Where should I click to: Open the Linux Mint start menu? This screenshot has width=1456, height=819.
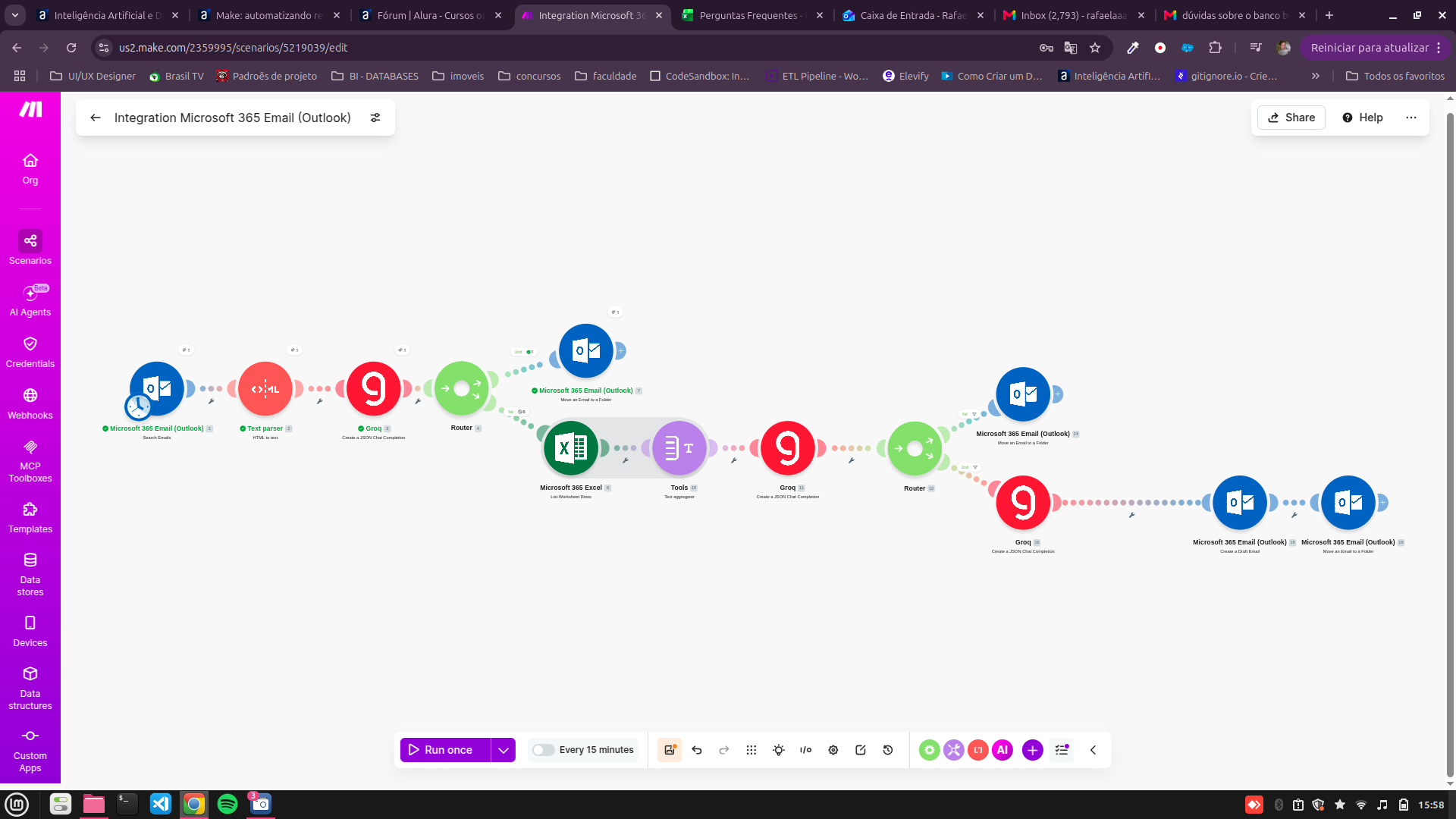tap(17, 804)
